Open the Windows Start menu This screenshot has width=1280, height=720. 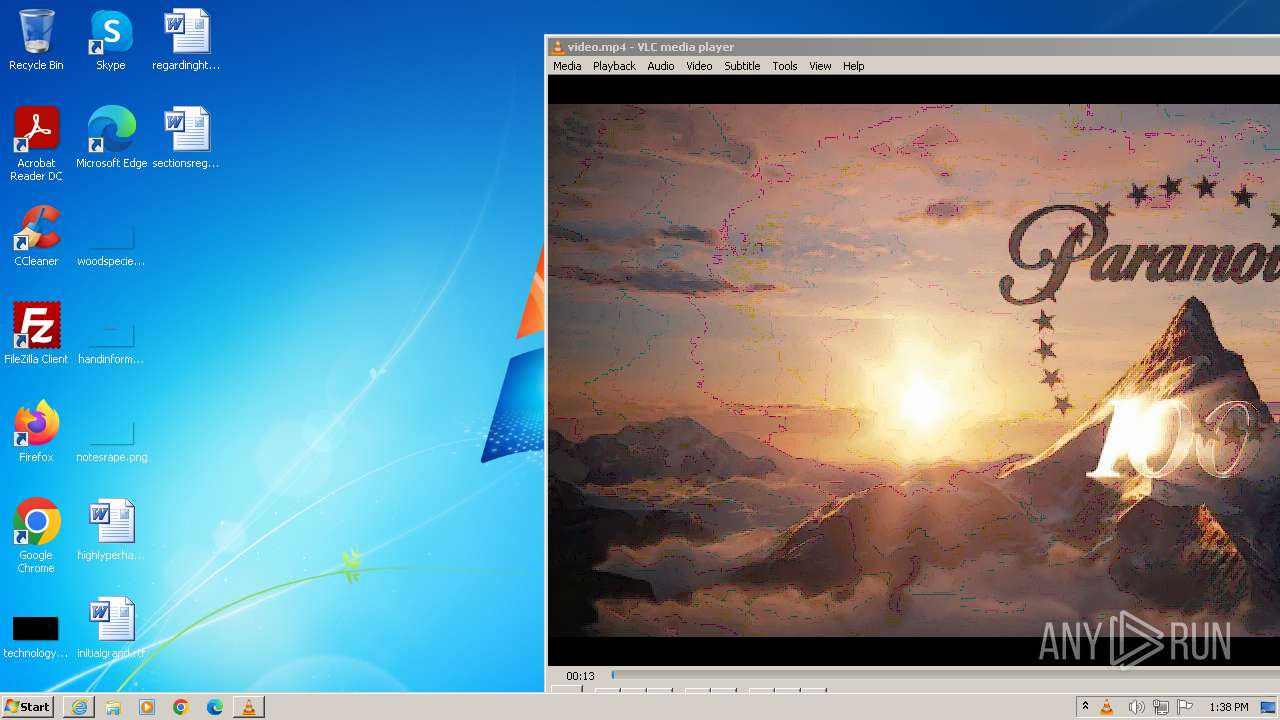click(27, 707)
